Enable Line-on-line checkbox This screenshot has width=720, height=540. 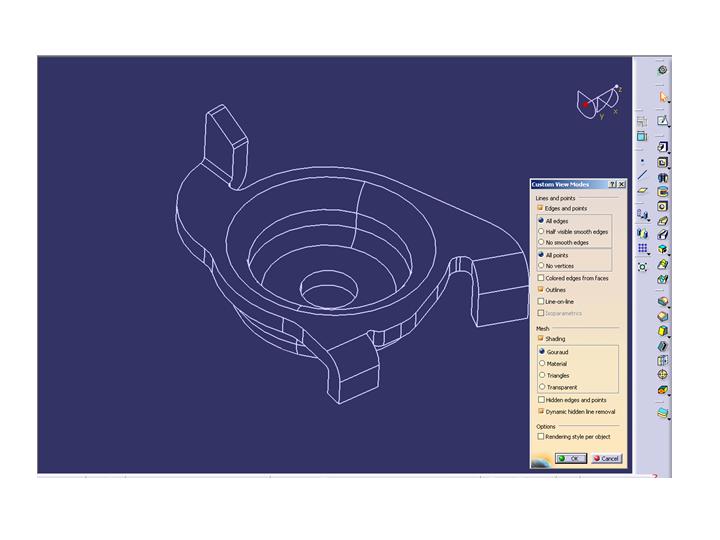(541, 301)
